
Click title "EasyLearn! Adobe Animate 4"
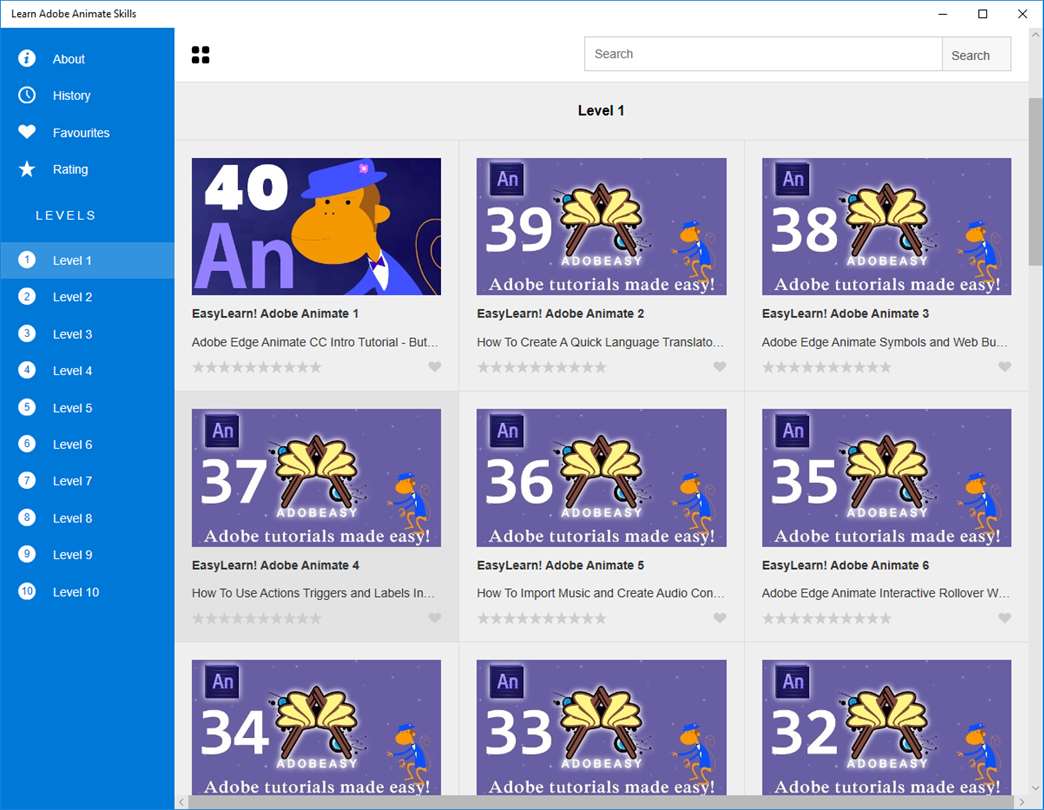click(x=275, y=565)
